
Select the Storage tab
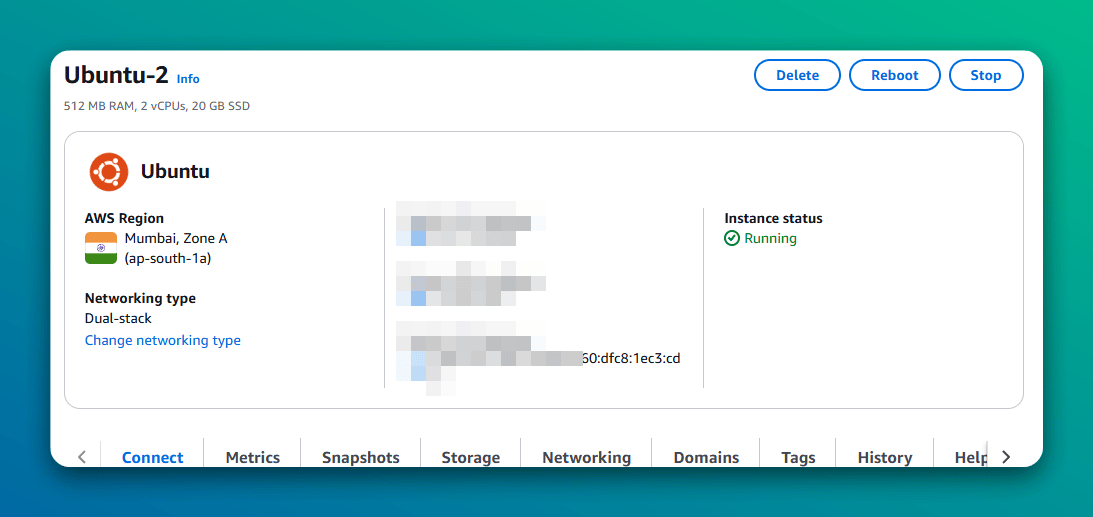(470, 457)
